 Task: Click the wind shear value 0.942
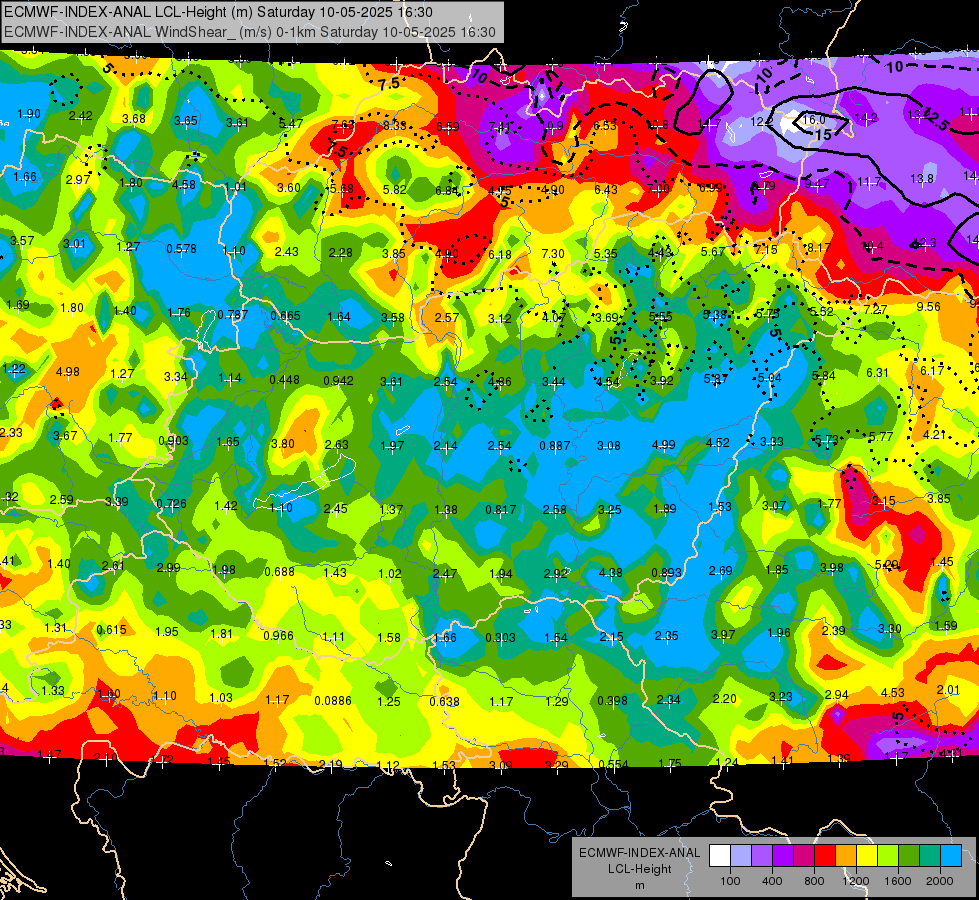click(338, 380)
